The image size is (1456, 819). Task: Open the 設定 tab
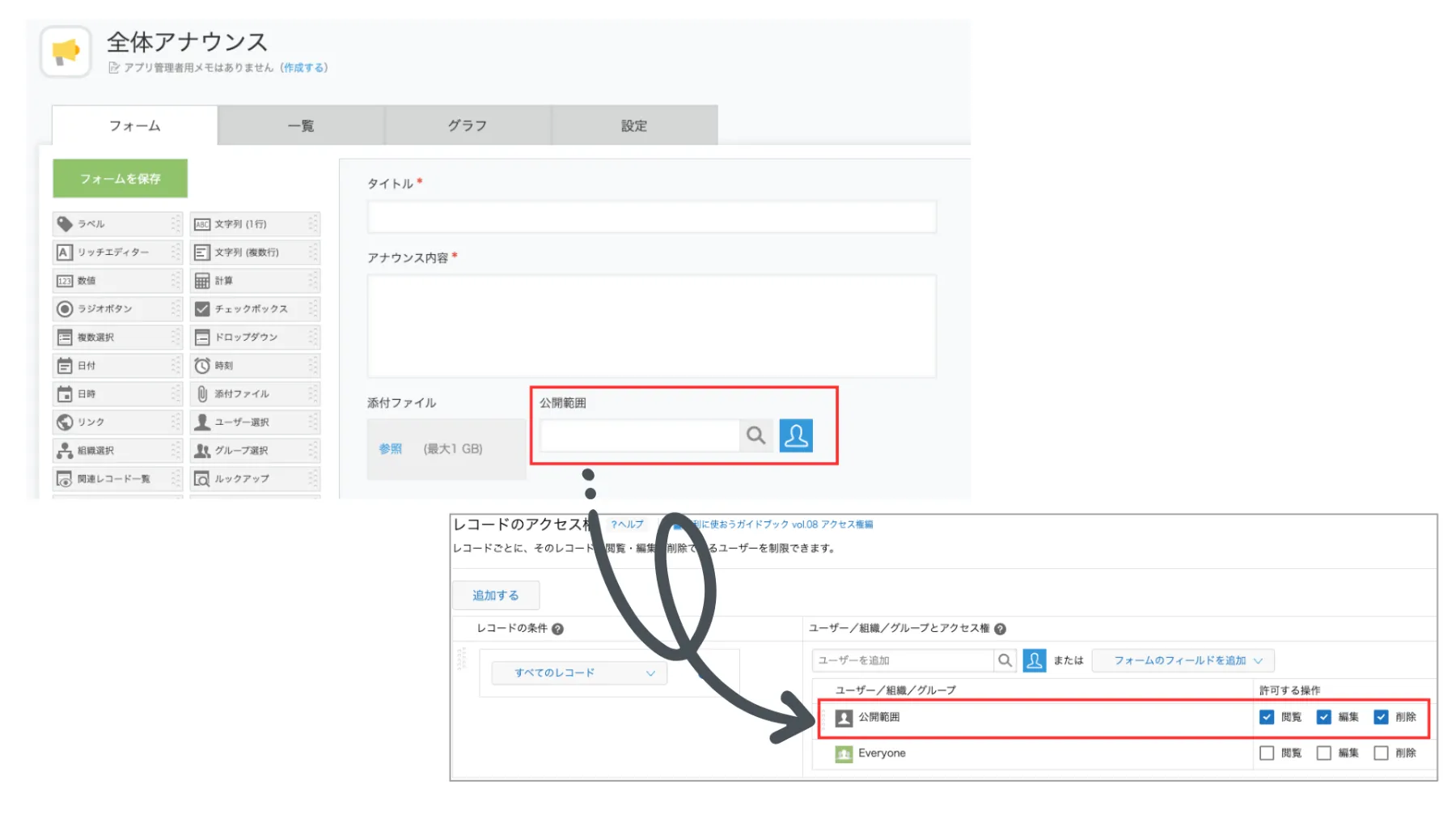(633, 125)
